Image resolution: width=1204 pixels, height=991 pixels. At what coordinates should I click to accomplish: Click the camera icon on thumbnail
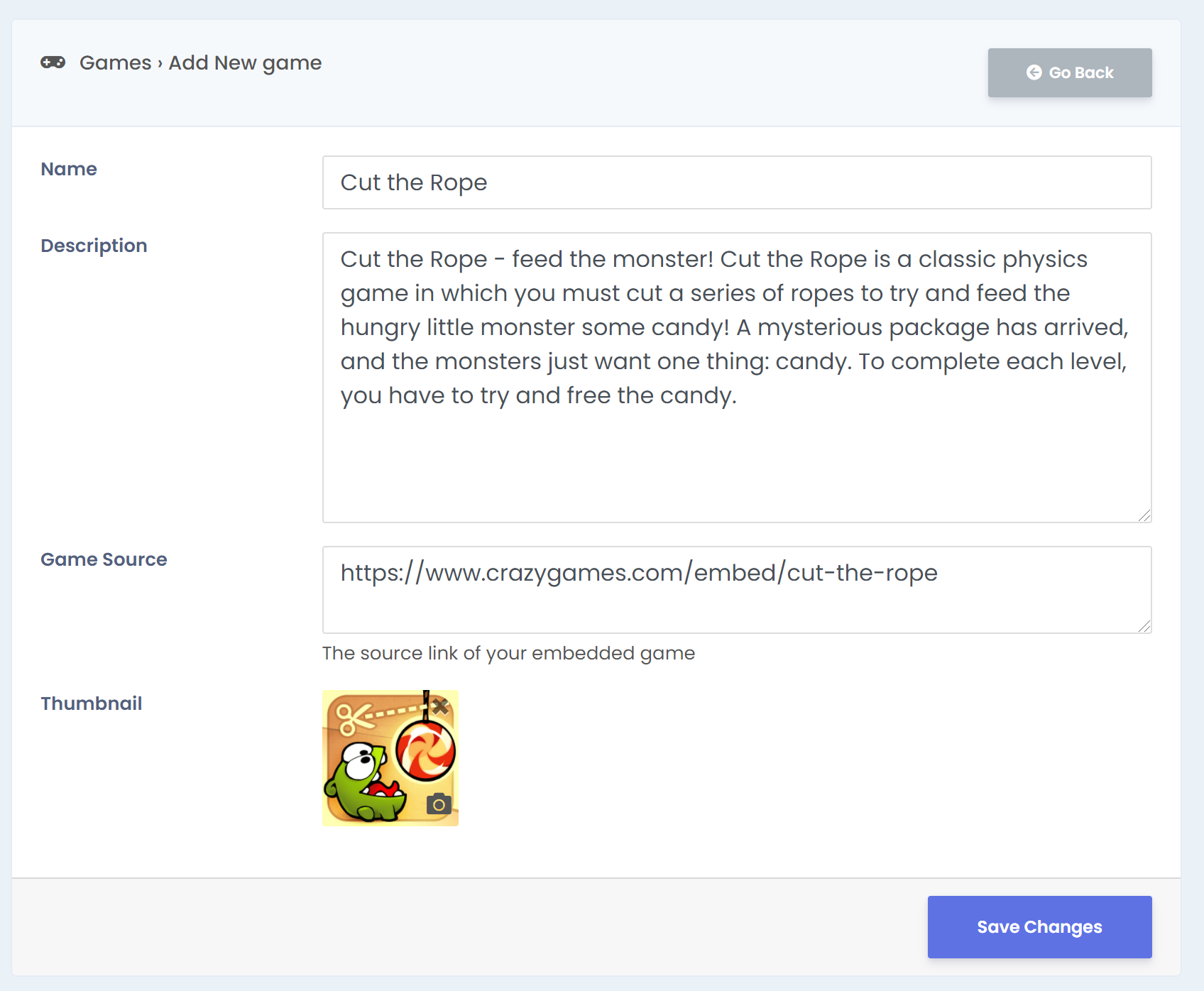tap(439, 804)
